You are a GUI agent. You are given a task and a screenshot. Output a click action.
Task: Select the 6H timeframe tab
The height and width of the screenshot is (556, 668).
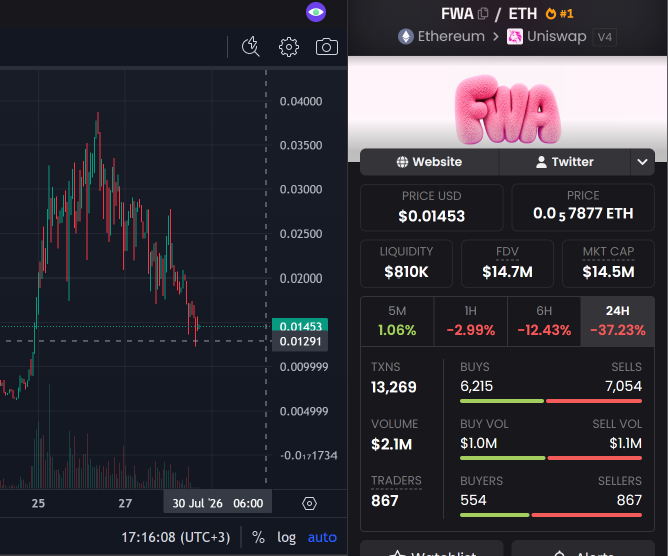pyautogui.click(x=544, y=321)
